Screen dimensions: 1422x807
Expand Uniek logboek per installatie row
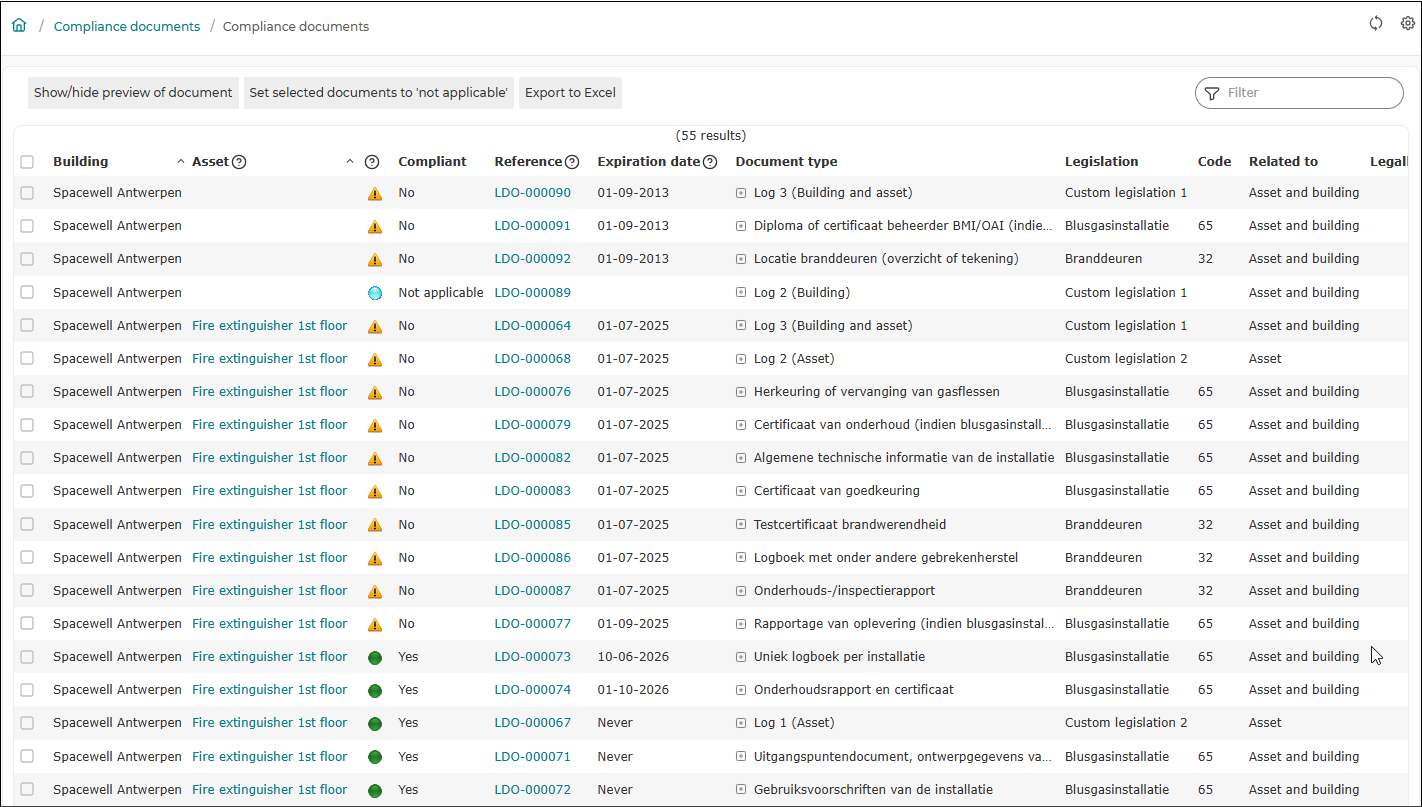click(741, 657)
